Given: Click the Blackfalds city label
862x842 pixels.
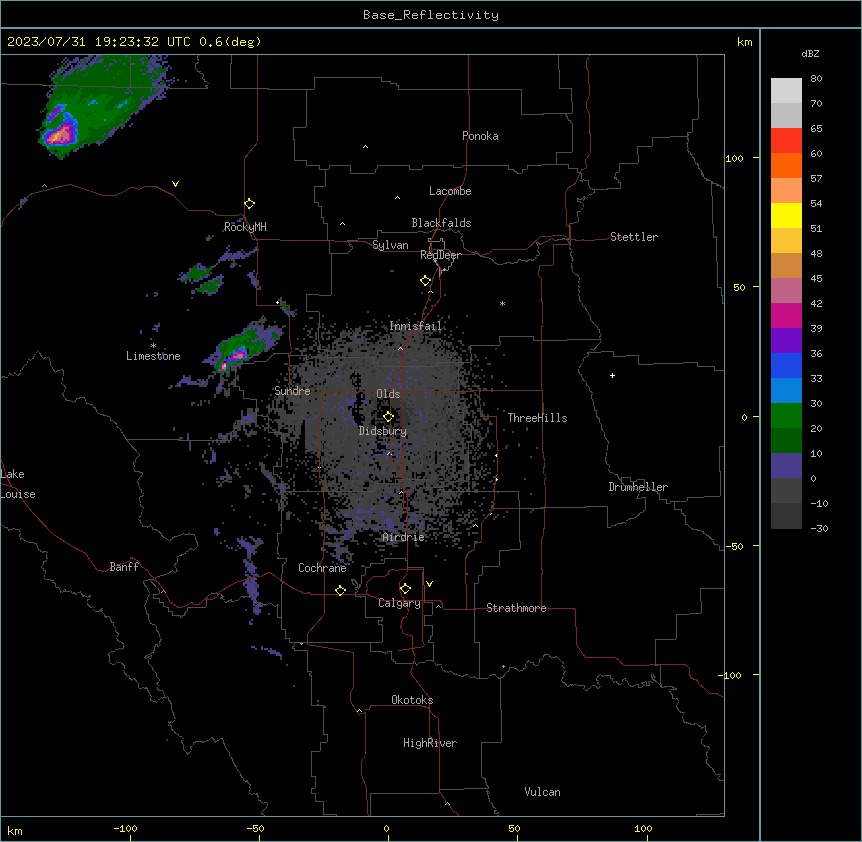Looking at the screenshot, I should [441, 223].
